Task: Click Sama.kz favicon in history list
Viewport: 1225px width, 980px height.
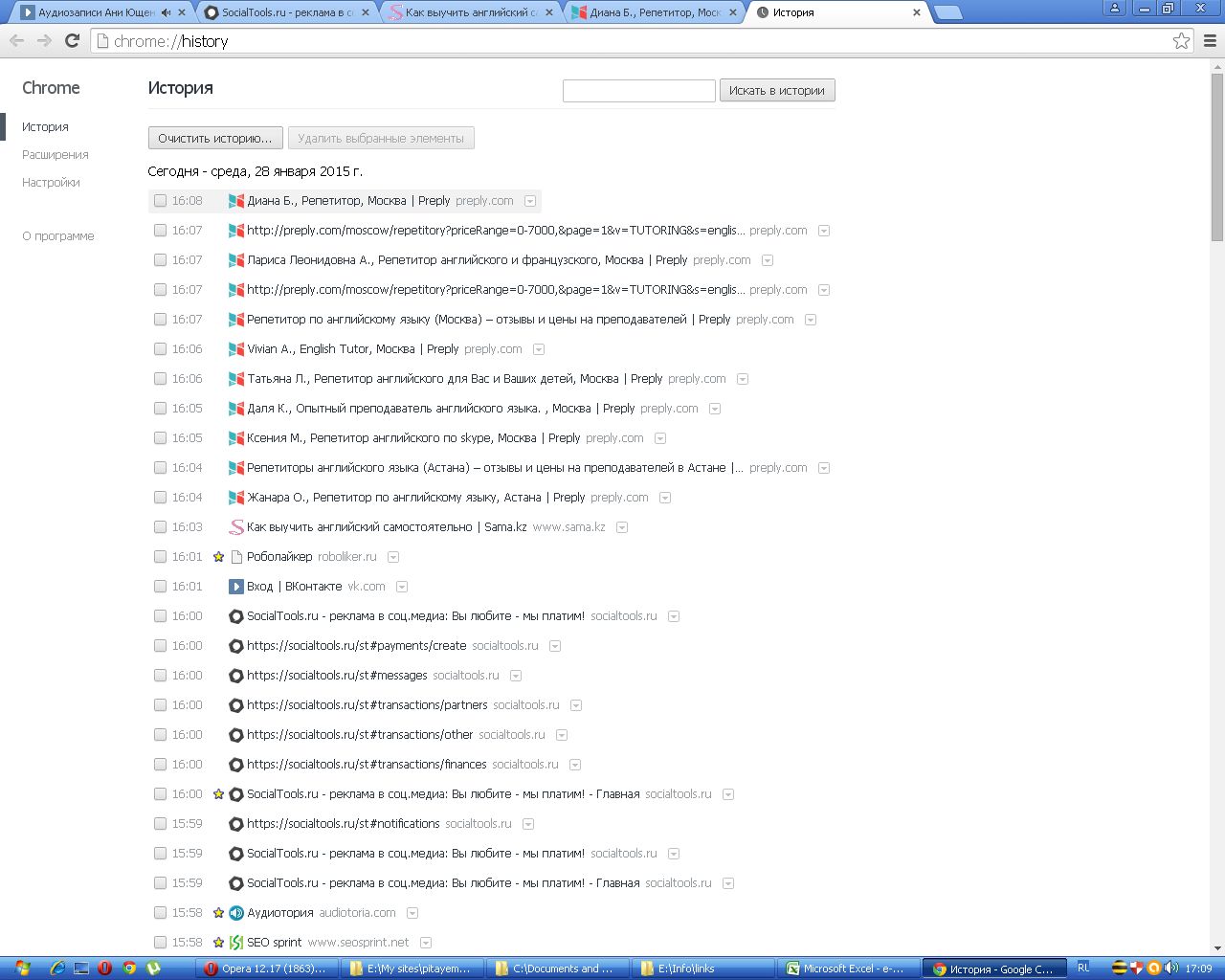Action: click(235, 527)
